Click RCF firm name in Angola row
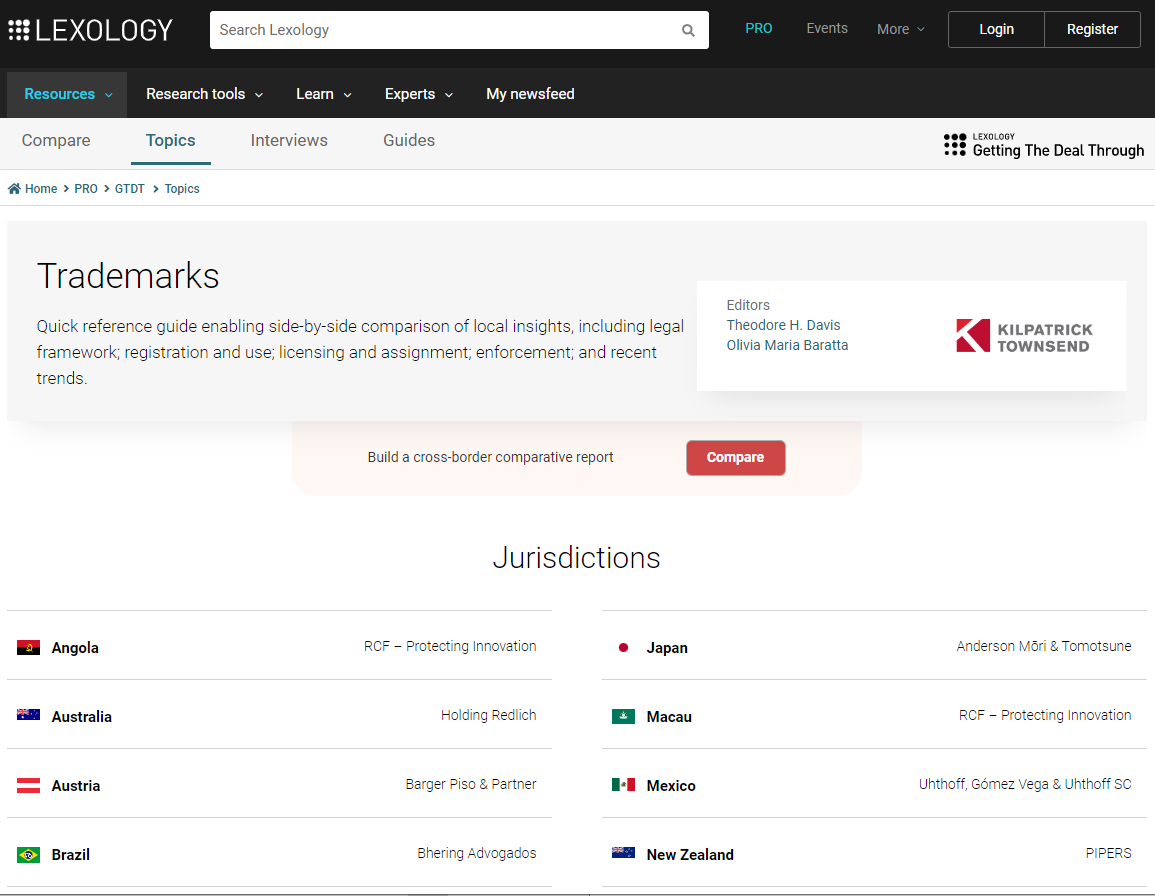1155x896 pixels. (450, 646)
